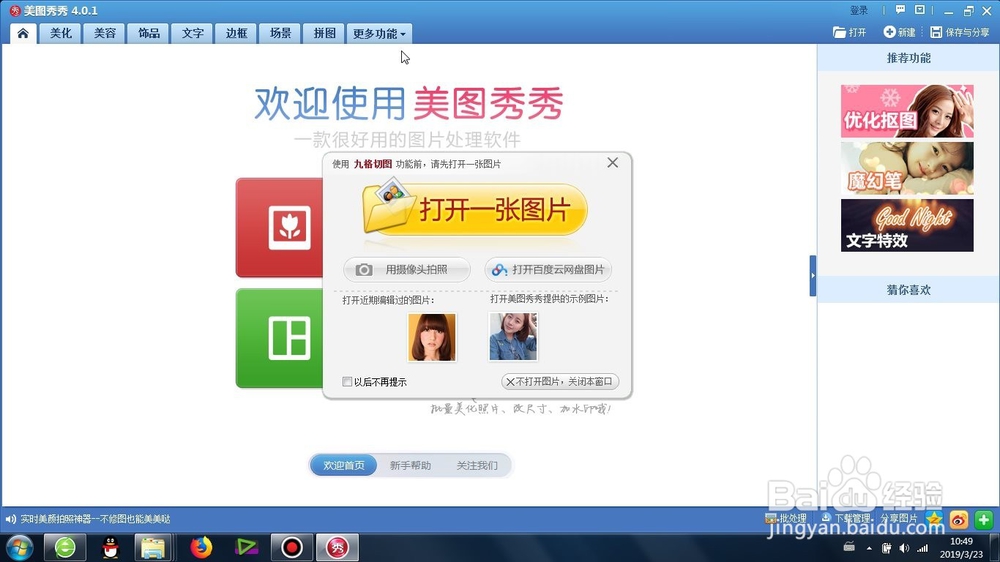Click the red flower picture tile
Image resolution: width=1000 pixels, height=562 pixels.
(x=280, y=227)
